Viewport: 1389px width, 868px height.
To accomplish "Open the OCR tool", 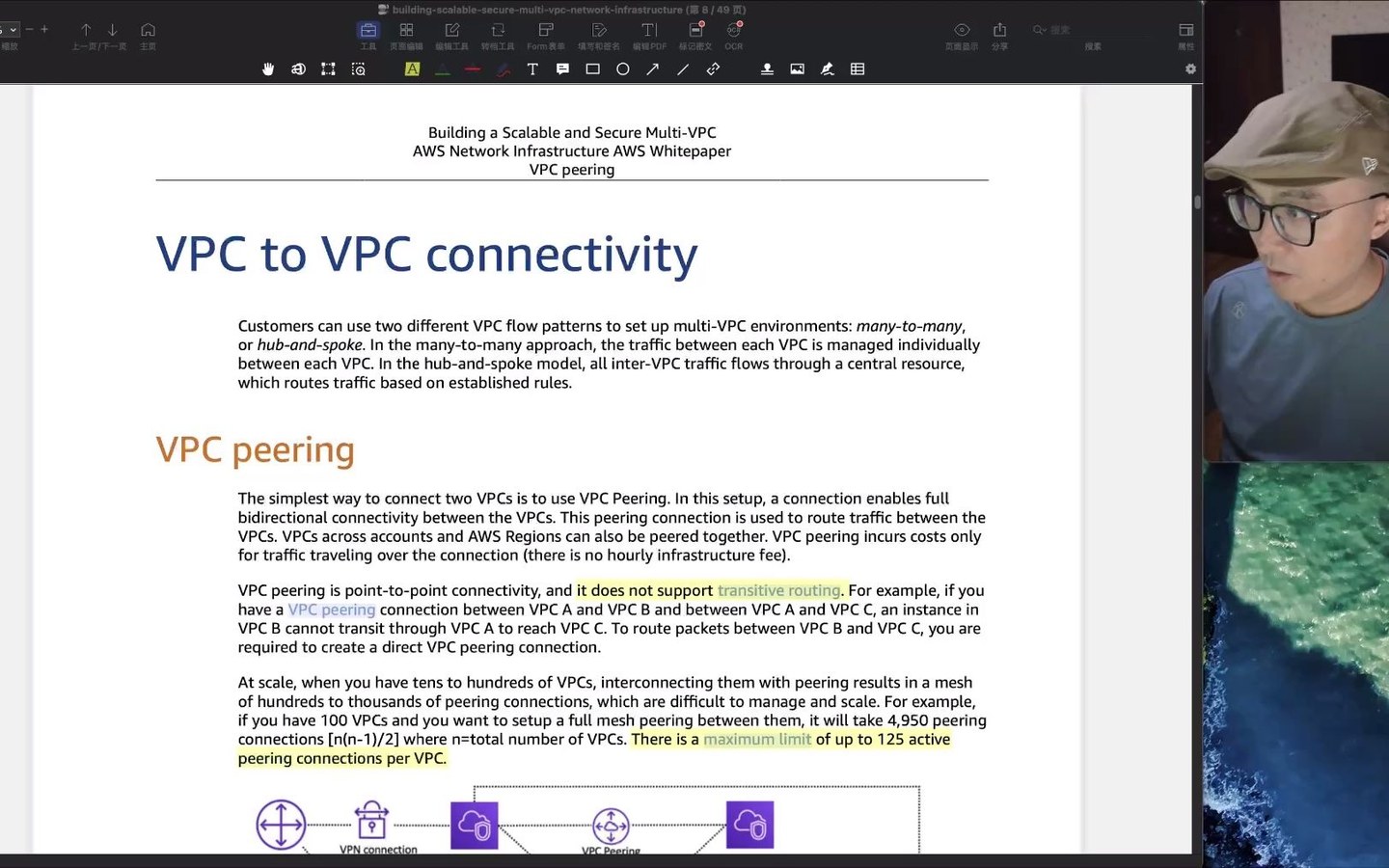I will click(734, 36).
